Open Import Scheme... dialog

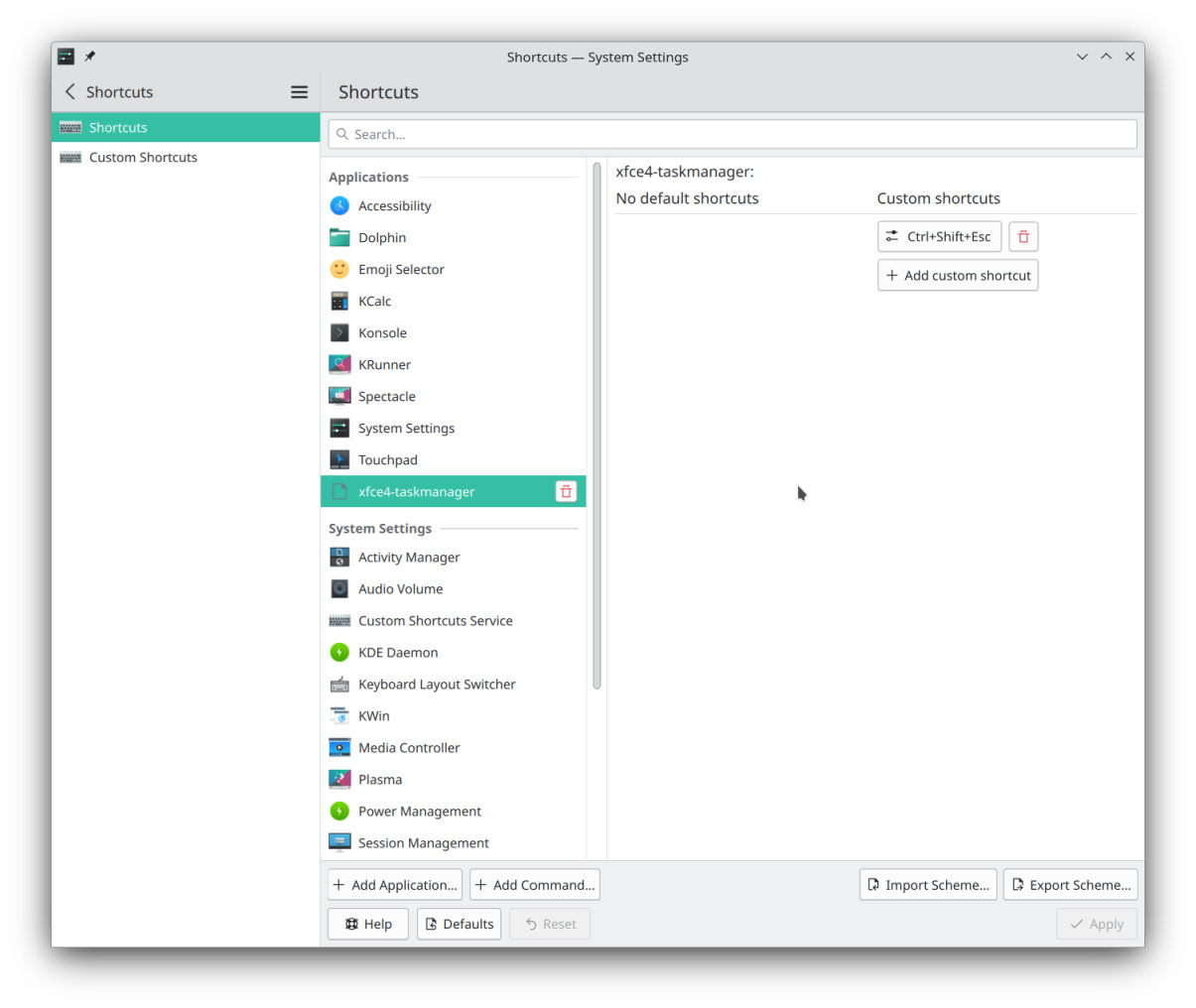(928, 884)
